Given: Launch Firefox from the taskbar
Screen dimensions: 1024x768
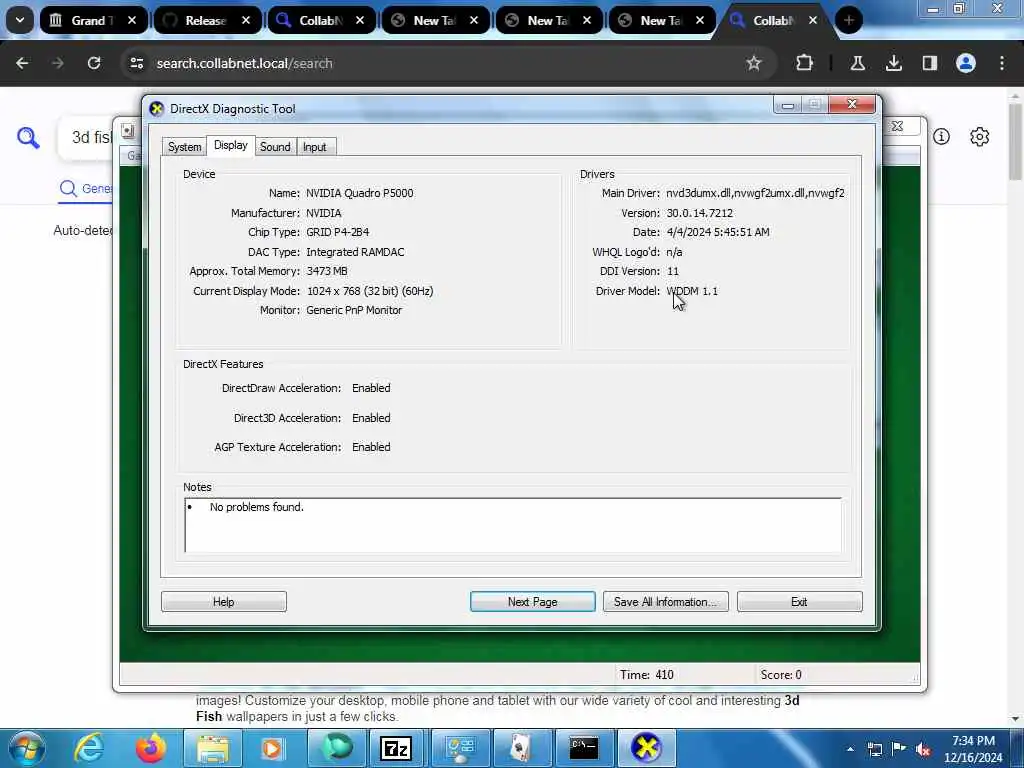Looking at the screenshot, I should (x=151, y=748).
